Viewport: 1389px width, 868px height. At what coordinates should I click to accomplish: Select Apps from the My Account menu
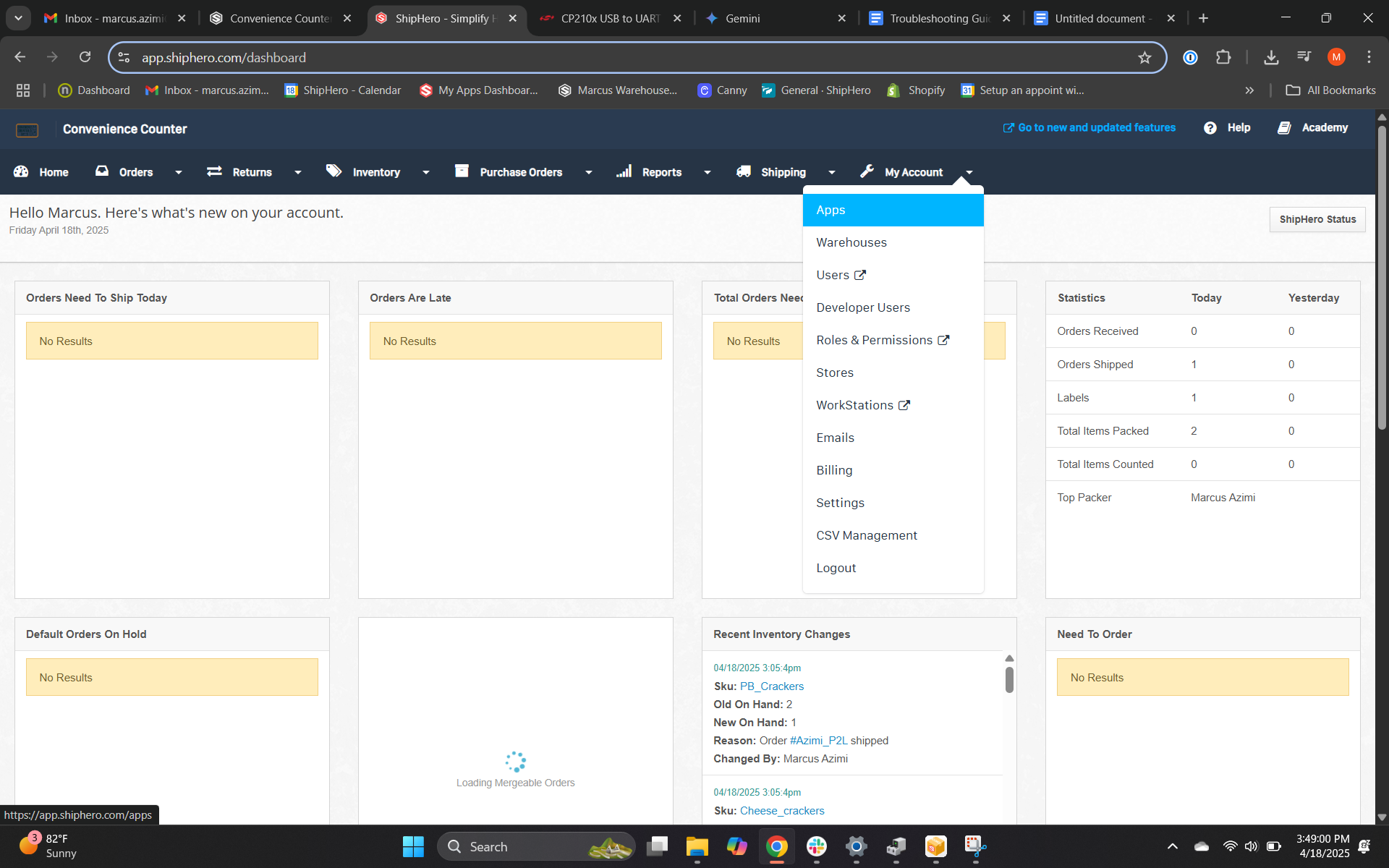click(x=893, y=210)
